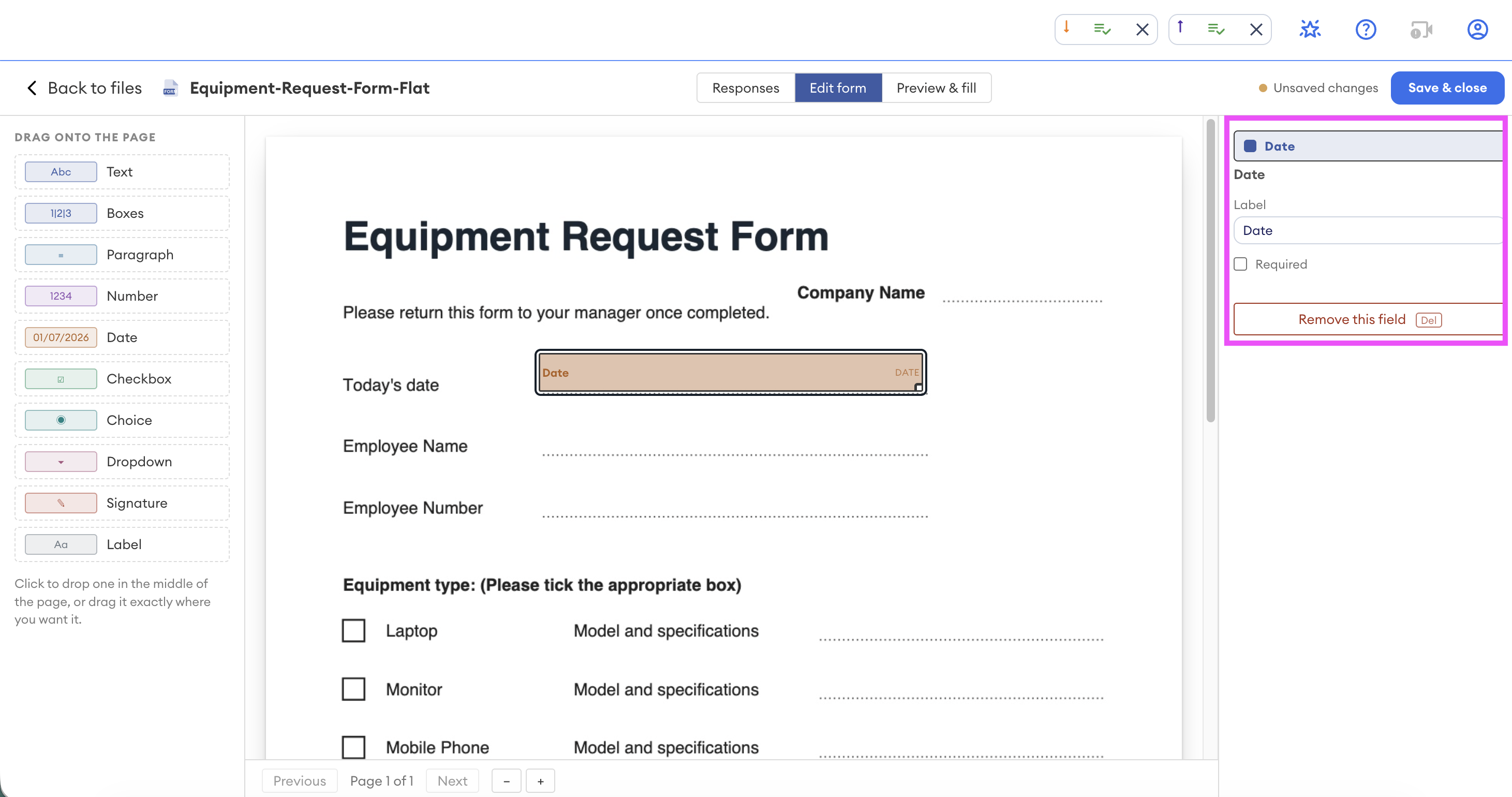
Task: Click the orange down-arrow icon in top toolbar
Action: [x=1066, y=27]
